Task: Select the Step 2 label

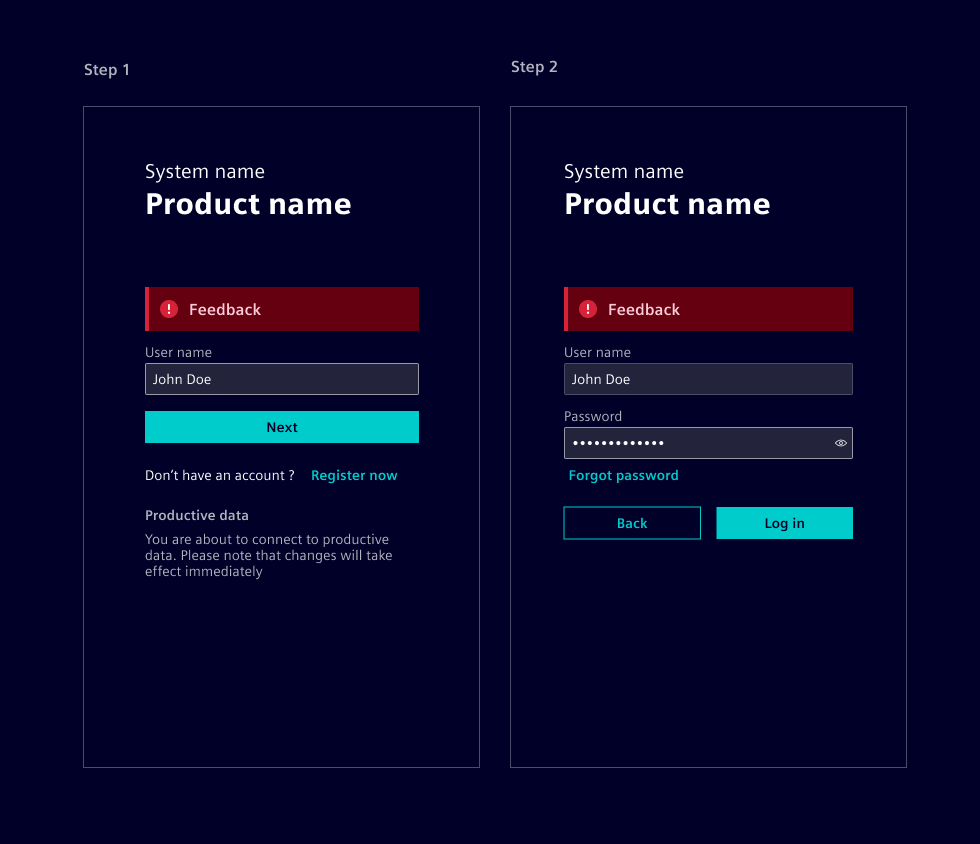Action: 534,66
